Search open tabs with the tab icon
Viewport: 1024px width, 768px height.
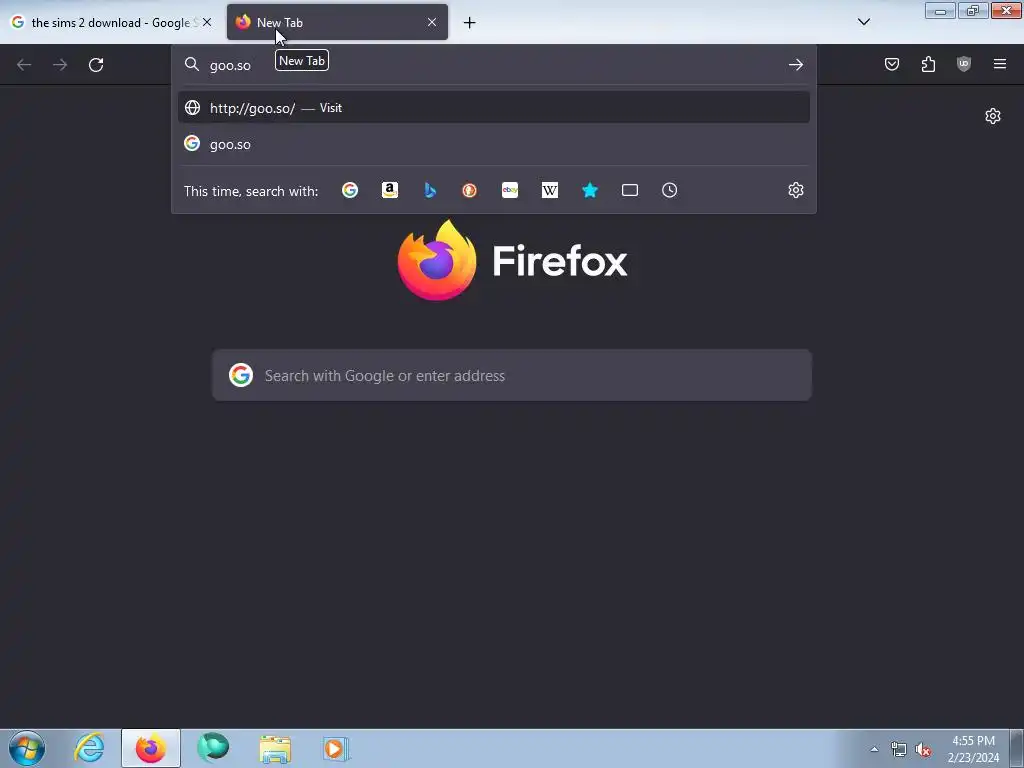coord(630,190)
